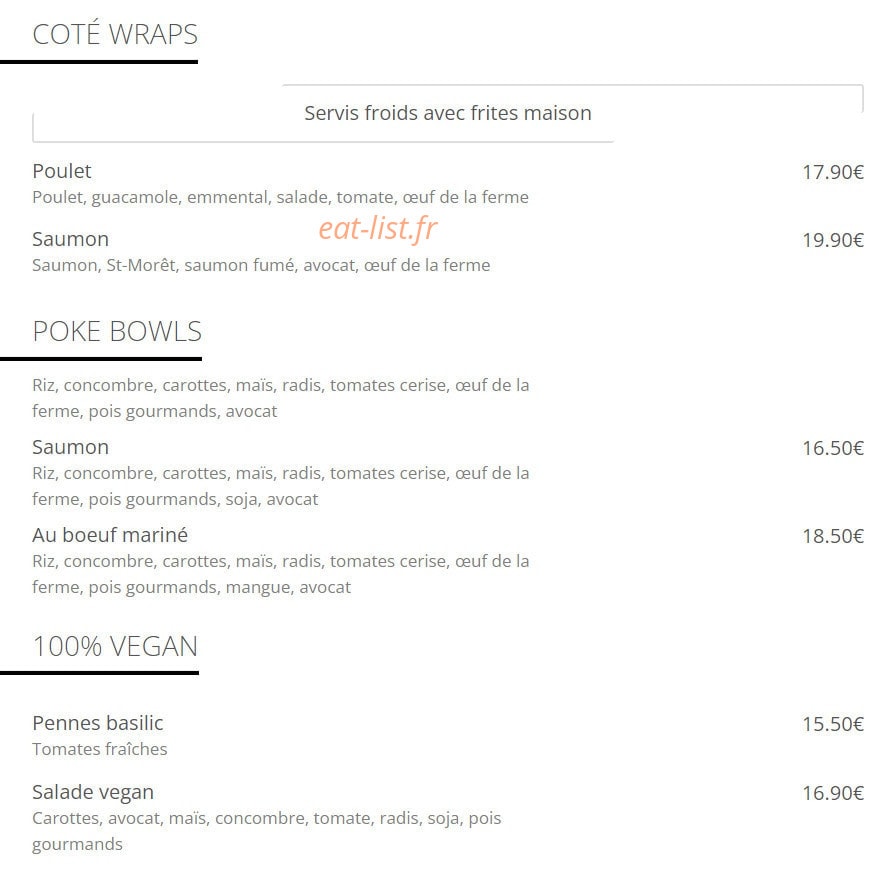
Task: Select the Salade vegan dish
Action: point(93,792)
